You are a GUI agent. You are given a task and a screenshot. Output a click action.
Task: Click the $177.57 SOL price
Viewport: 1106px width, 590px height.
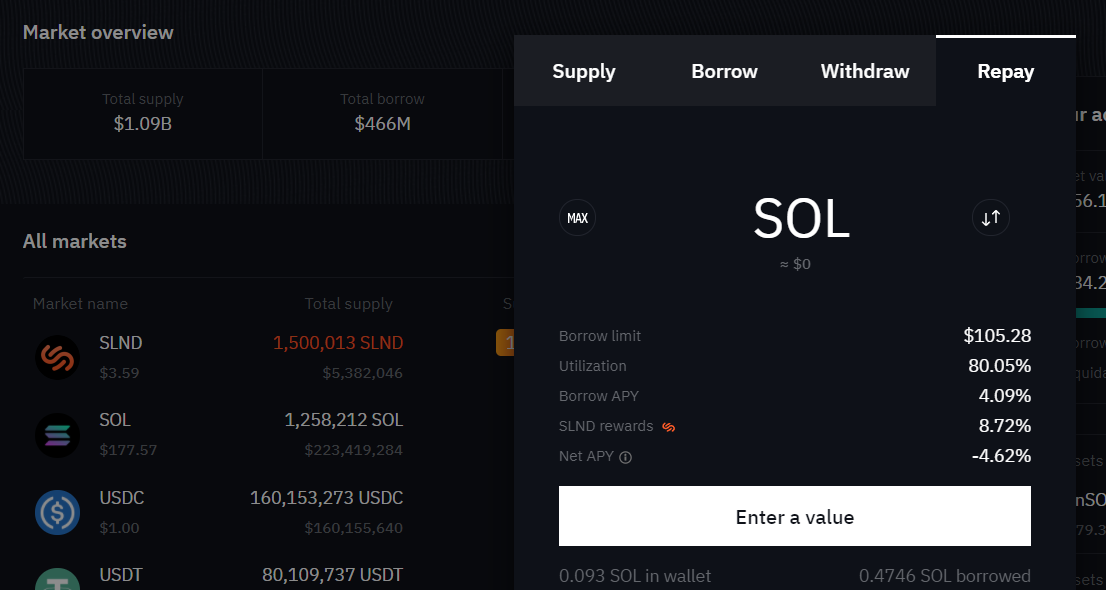(128, 450)
